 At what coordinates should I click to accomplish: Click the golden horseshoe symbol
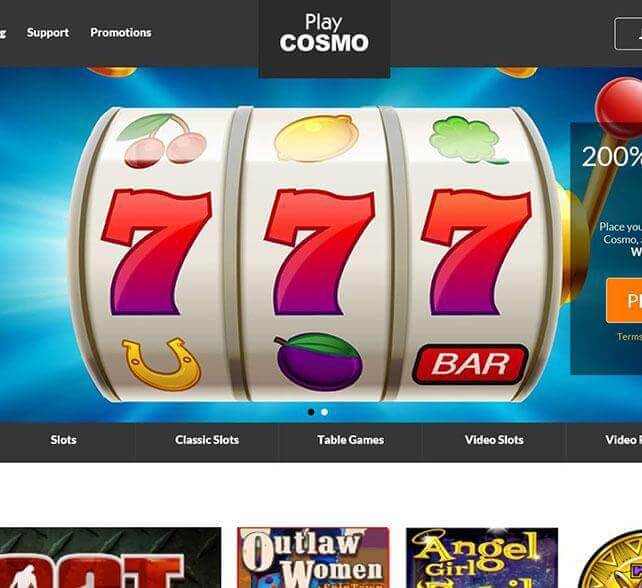click(x=161, y=364)
